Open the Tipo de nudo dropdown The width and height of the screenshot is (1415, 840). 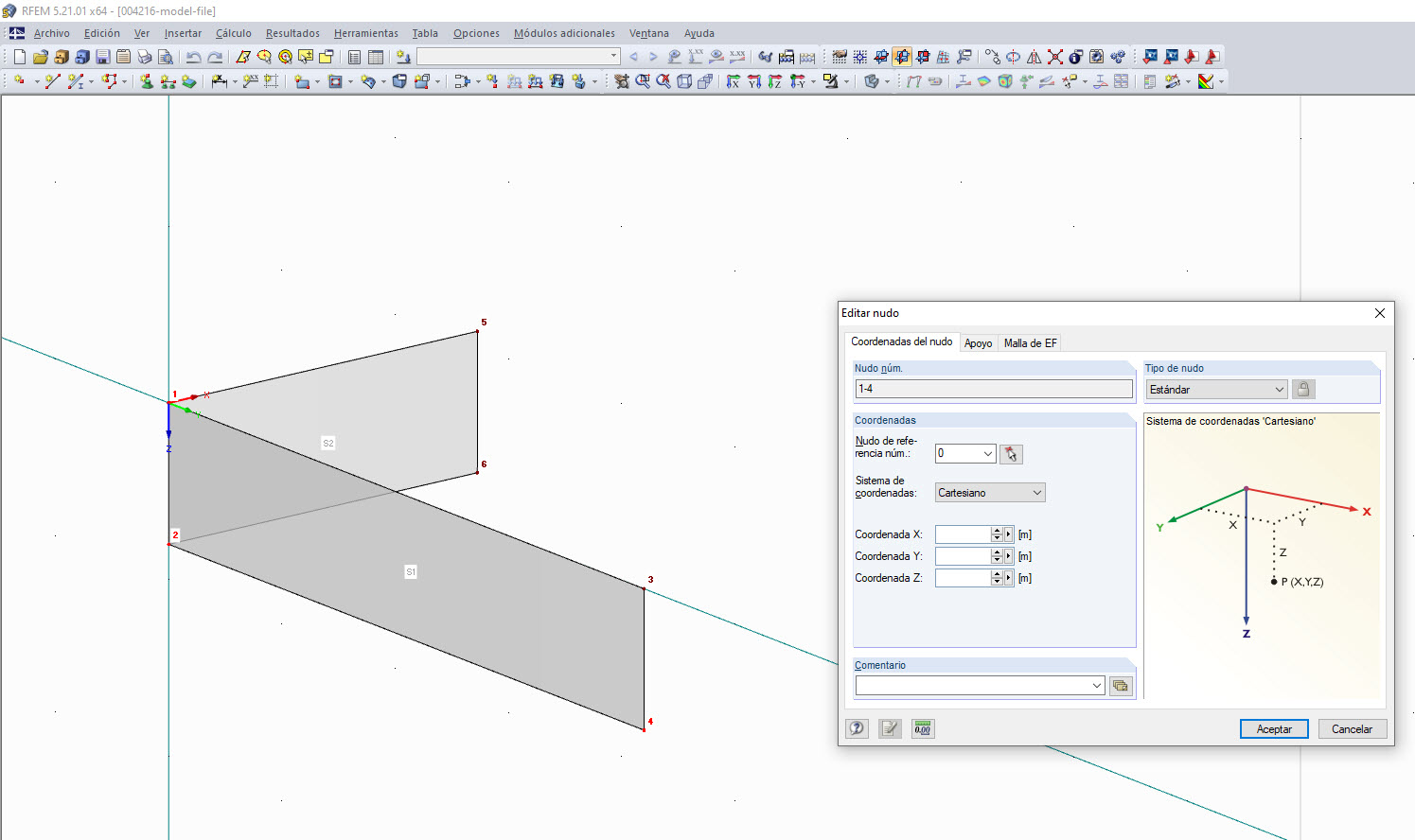pos(1217,390)
